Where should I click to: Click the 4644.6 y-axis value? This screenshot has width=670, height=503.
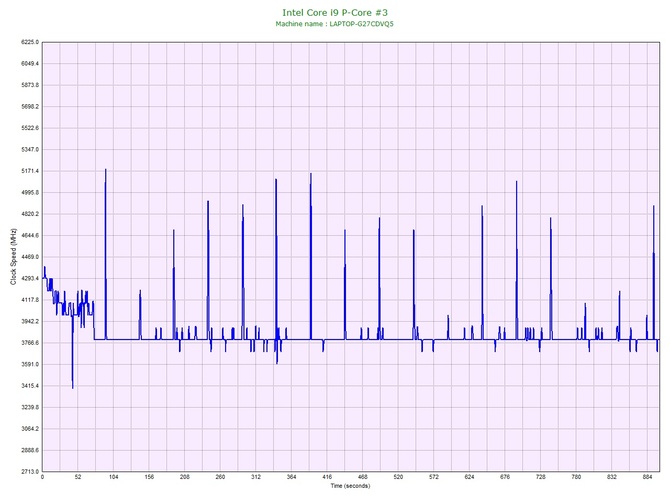(x=30, y=235)
